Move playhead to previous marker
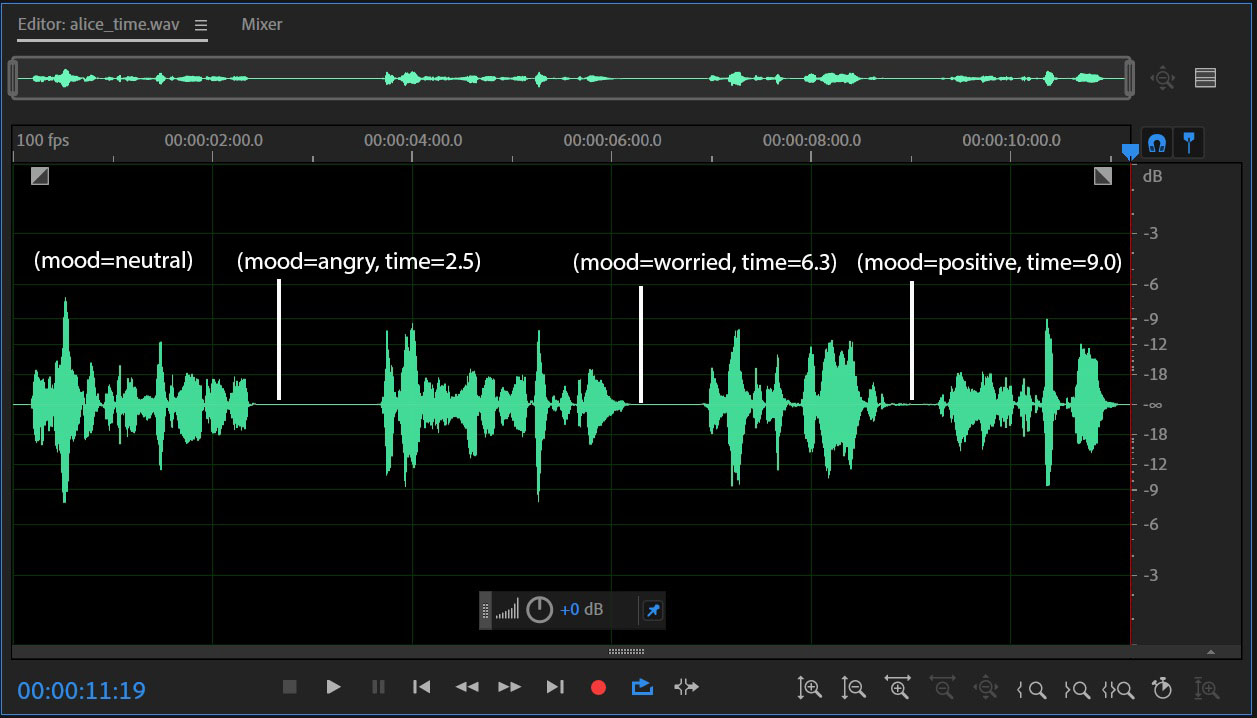This screenshot has height=718, width=1257. (x=422, y=687)
